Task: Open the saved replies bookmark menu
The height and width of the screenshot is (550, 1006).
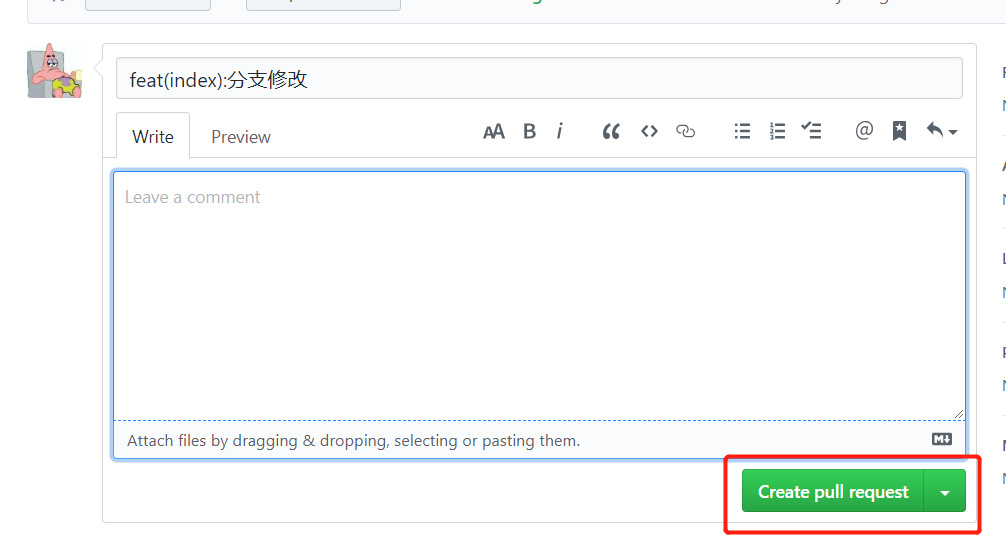Action: point(899,131)
